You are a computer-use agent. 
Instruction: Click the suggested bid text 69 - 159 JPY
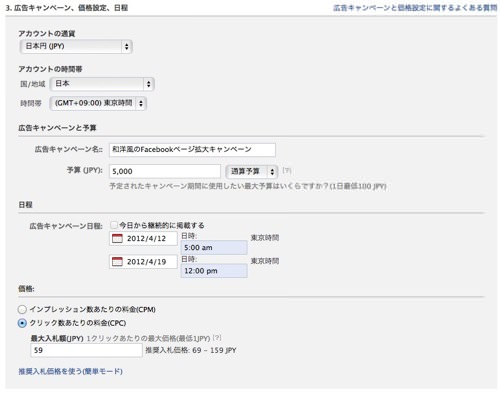click(x=214, y=350)
